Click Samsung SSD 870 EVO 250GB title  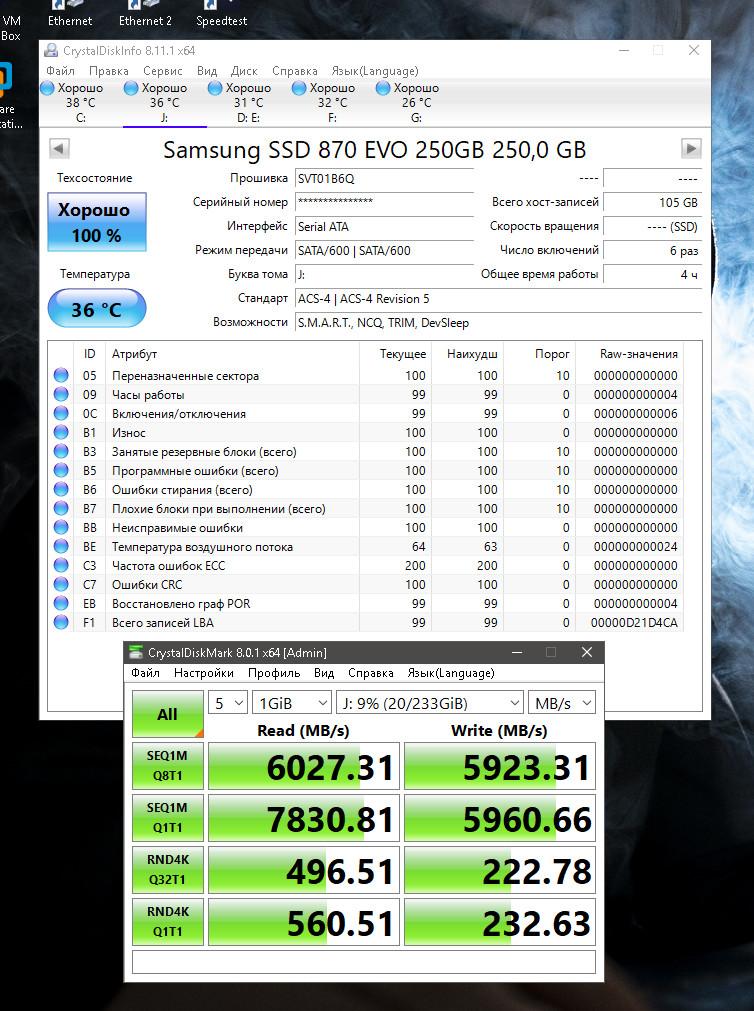375,150
